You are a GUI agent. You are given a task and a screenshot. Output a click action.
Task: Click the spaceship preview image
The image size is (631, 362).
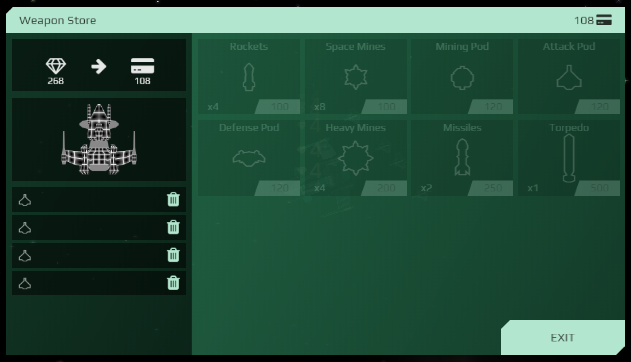99,139
